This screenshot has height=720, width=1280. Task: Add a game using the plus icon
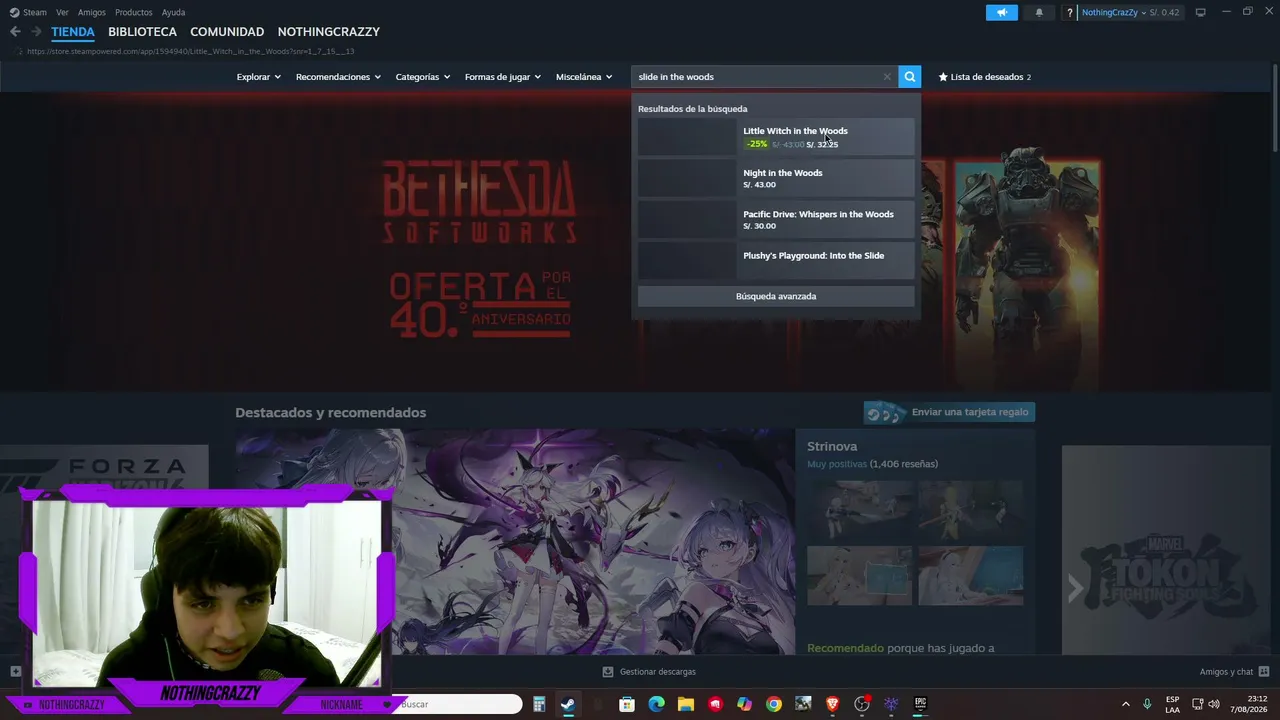(15, 672)
